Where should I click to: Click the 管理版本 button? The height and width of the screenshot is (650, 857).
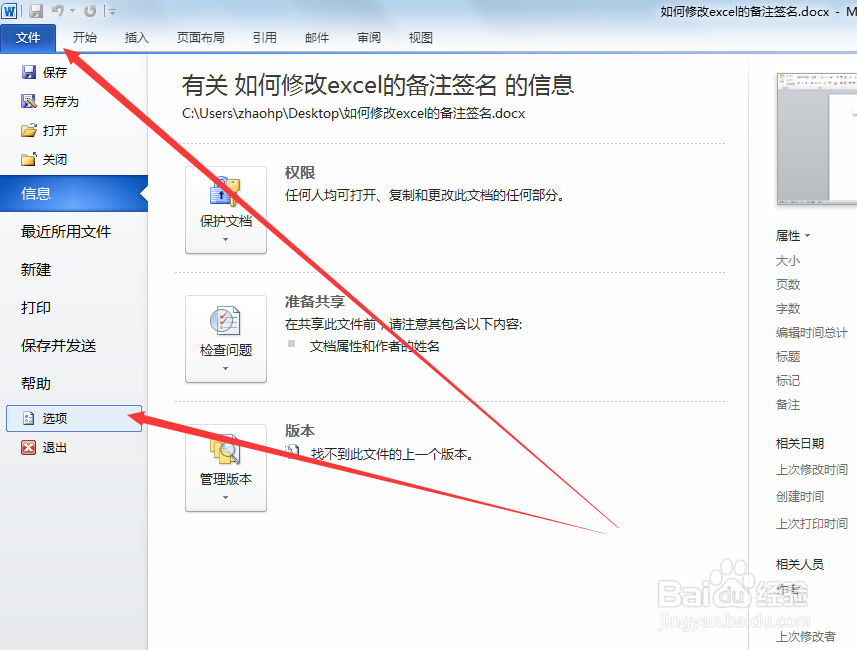pyautogui.click(x=226, y=468)
